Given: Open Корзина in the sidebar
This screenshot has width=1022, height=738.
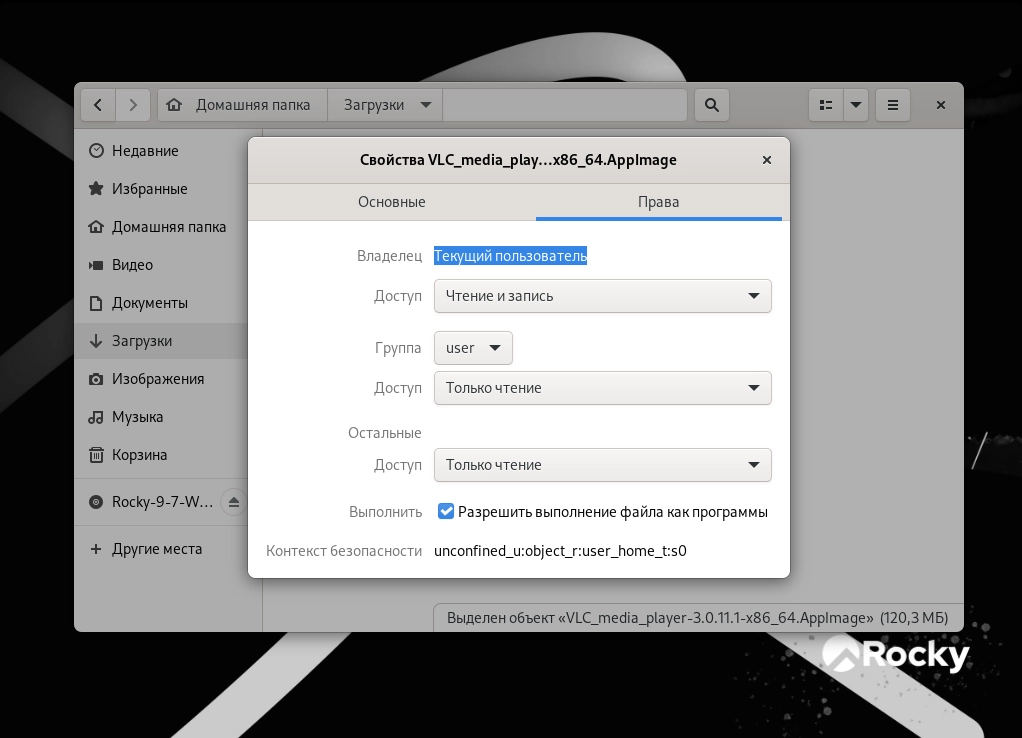Looking at the screenshot, I should click(161, 455).
